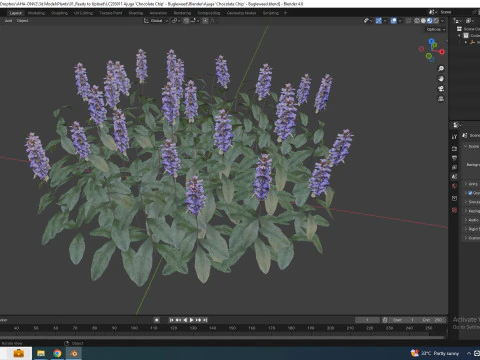This screenshot has width=480, height=360.
Task: Open the Modeling workspace tab
Action: [x=36, y=13]
